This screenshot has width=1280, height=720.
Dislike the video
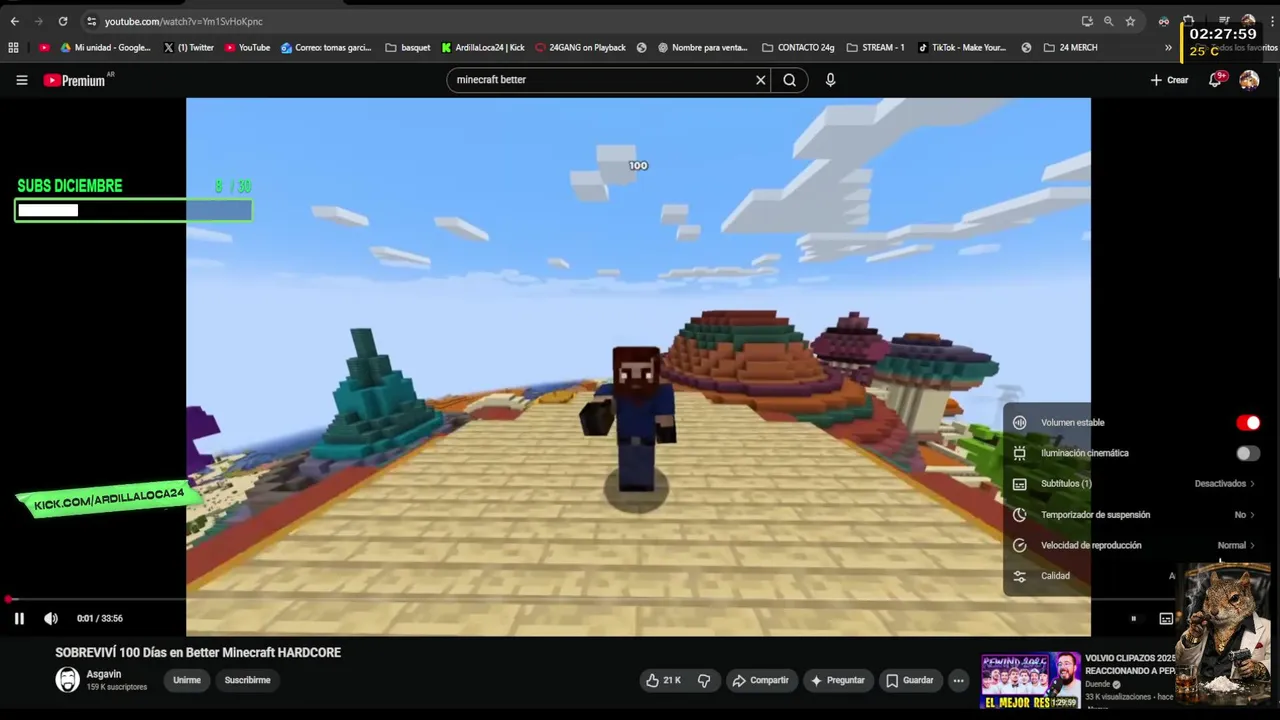pyautogui.click(x=704, y=680)
